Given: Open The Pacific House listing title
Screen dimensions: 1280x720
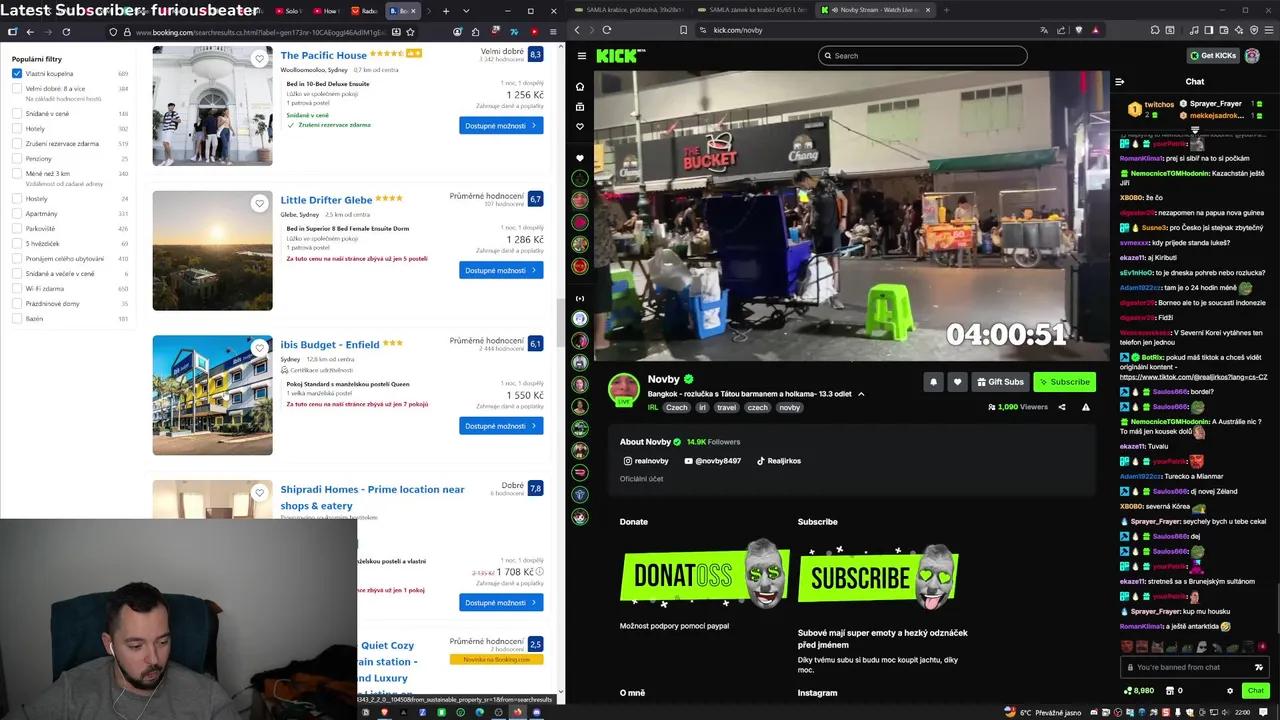Looking at the screenshot, I should pos(323,55).
